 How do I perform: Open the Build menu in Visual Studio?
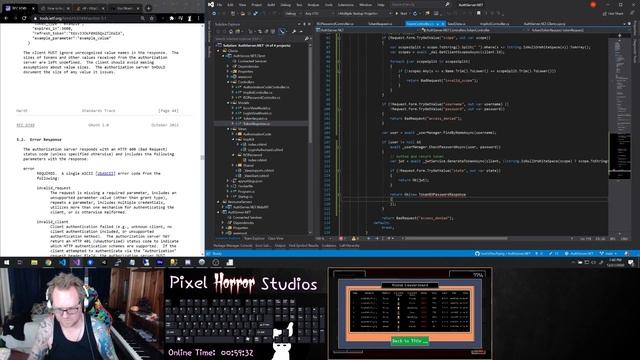(x=271, y=5)
